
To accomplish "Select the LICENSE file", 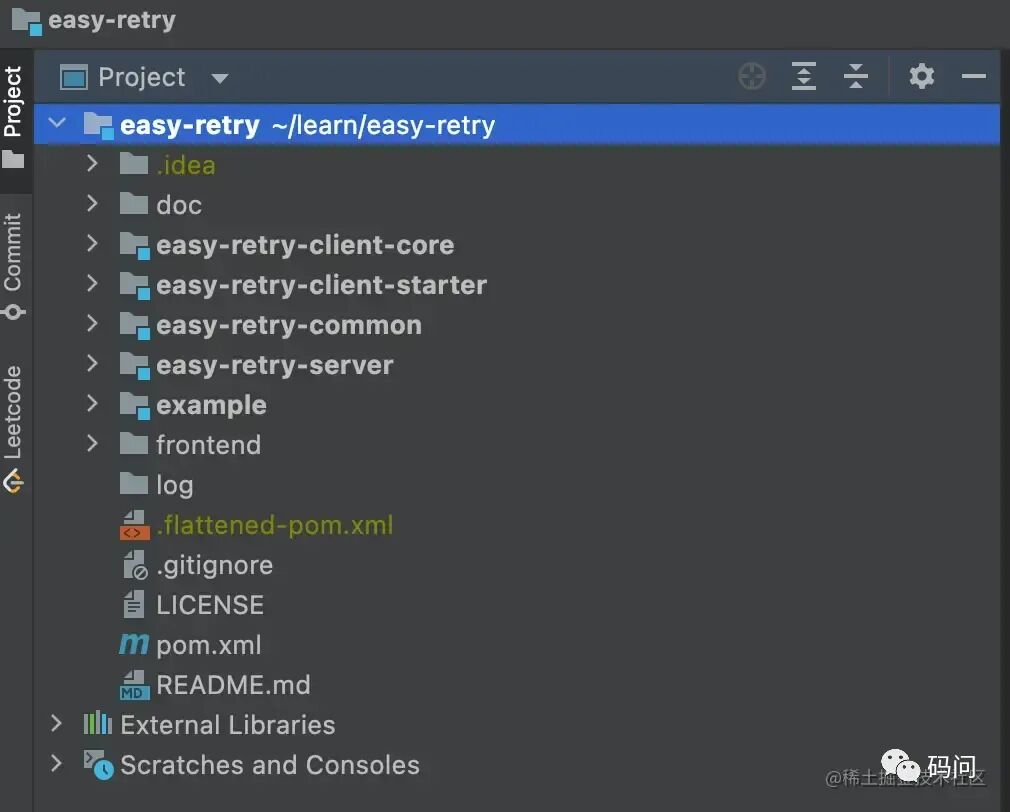I will coord(210,605).
